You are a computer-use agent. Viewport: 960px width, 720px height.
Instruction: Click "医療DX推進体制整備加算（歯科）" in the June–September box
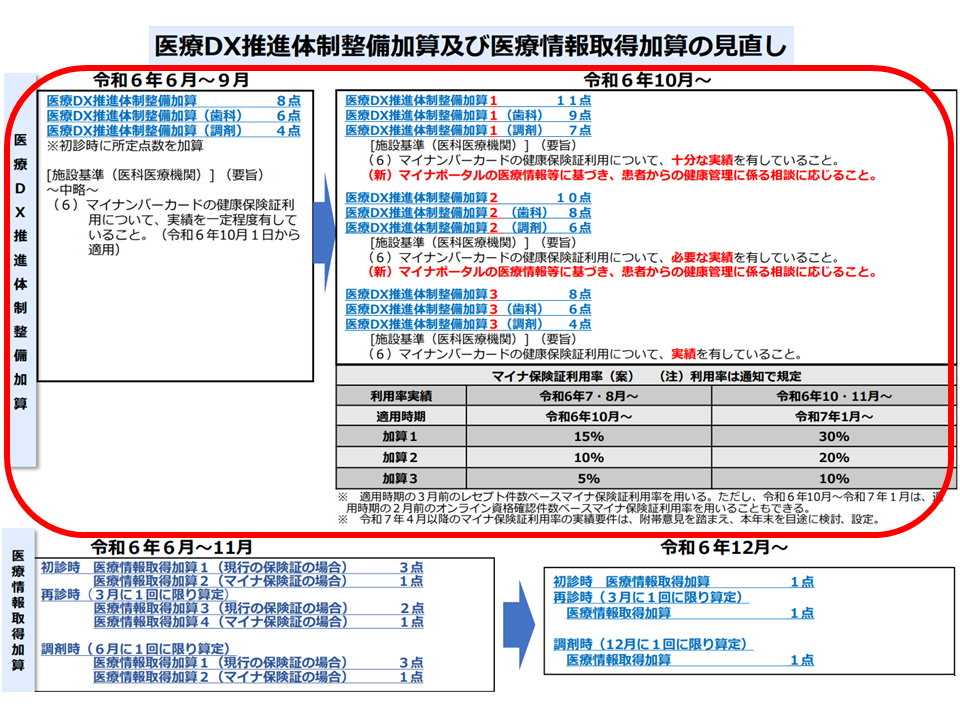173,115
